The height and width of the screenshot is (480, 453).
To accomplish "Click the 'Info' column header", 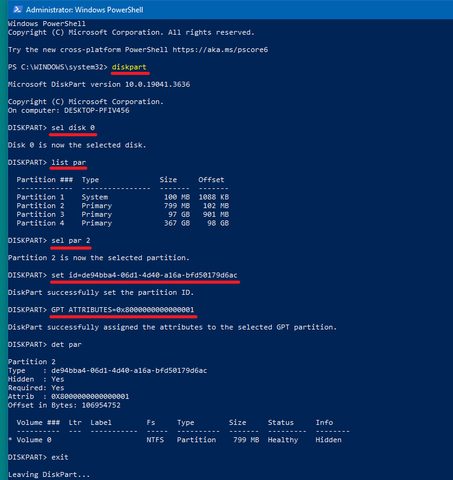I will click(x=324, y=422).
